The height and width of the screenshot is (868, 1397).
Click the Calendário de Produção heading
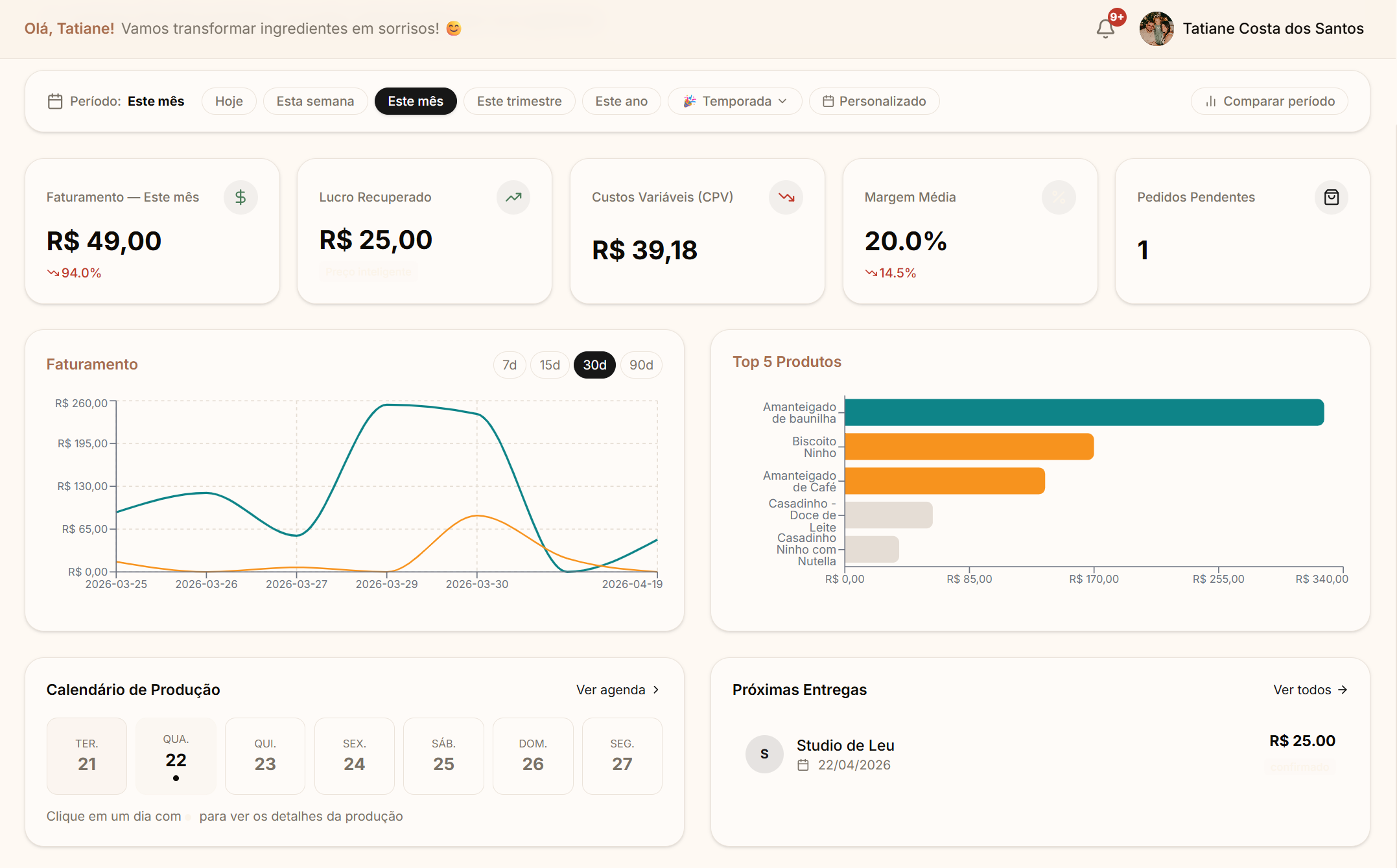click(133, 690)
